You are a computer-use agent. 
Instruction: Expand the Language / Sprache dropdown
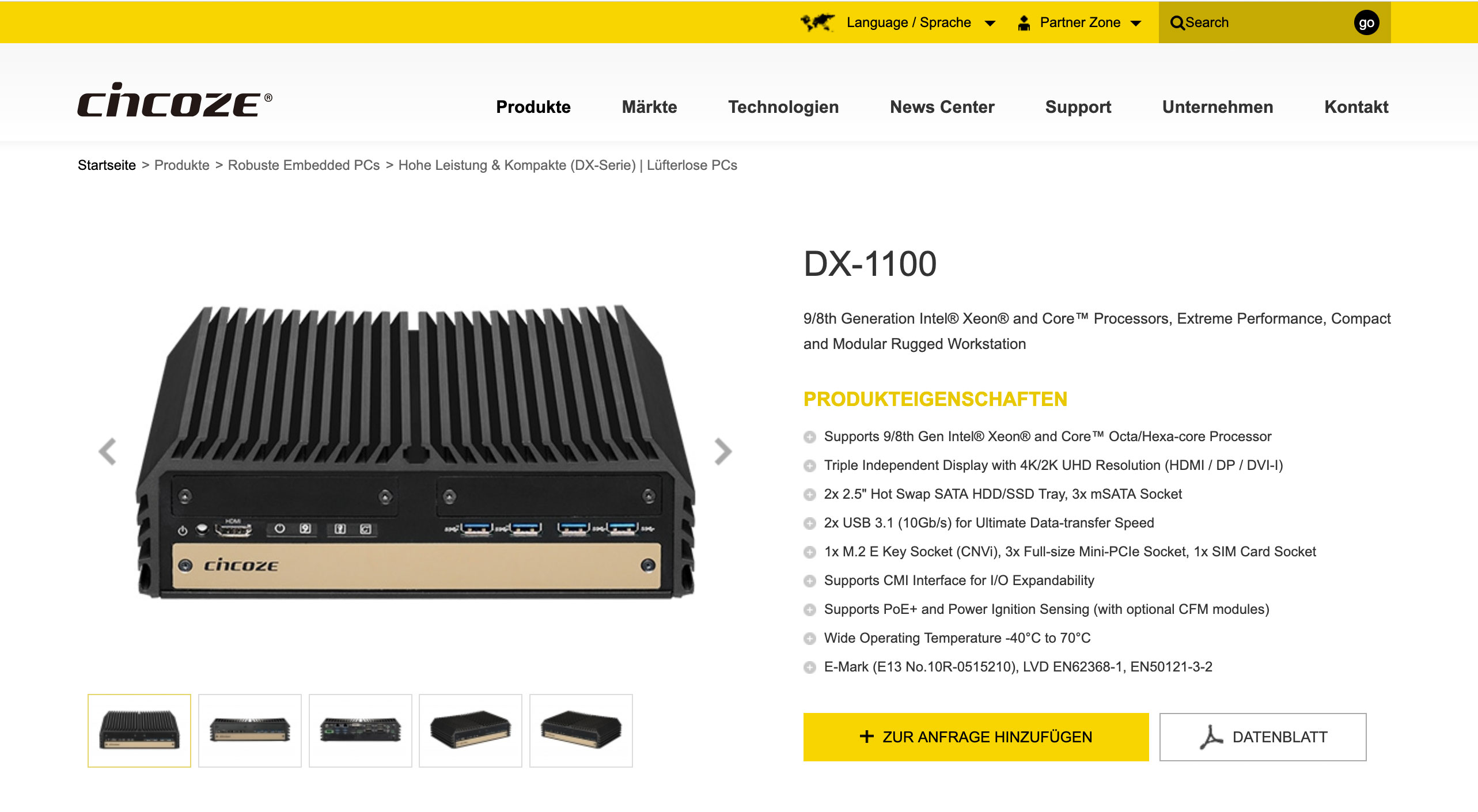point(990,24)
